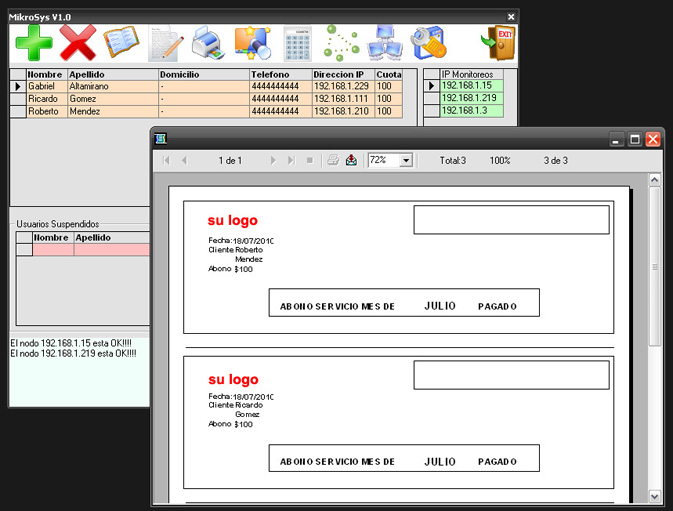673x511 pixels.
Task: Click the EXIT door icon
Action: click(498, 42)
